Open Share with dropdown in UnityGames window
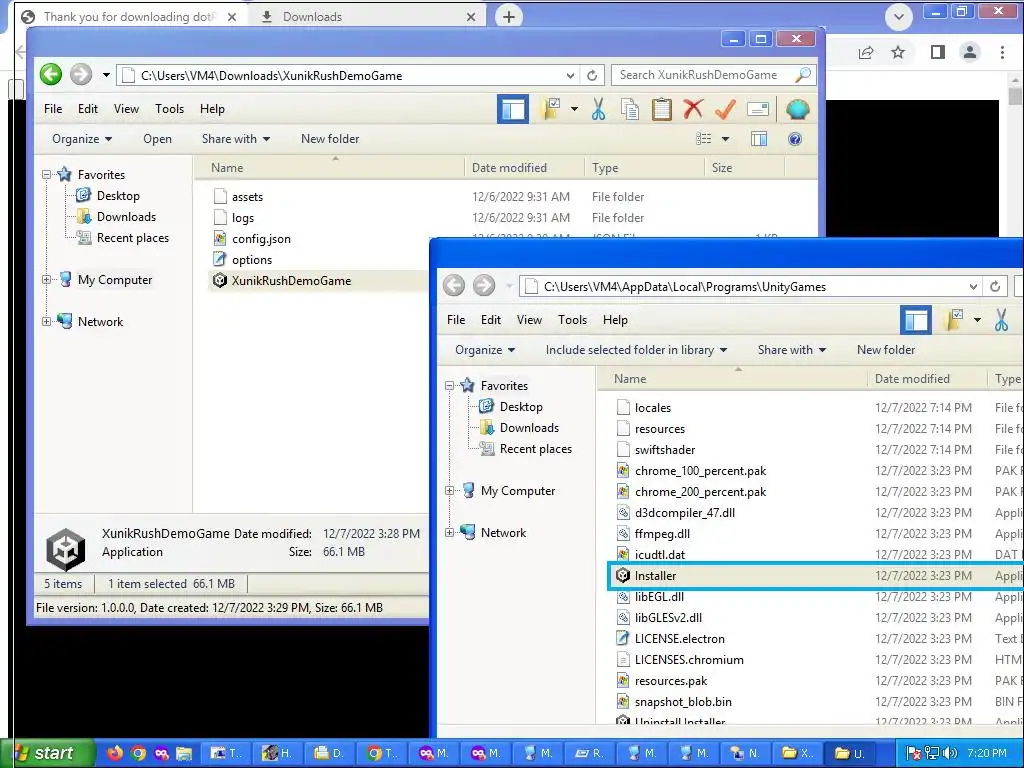Image resolution: width=1024 pixels, height=768 pixels. click(x=792, y=349)
